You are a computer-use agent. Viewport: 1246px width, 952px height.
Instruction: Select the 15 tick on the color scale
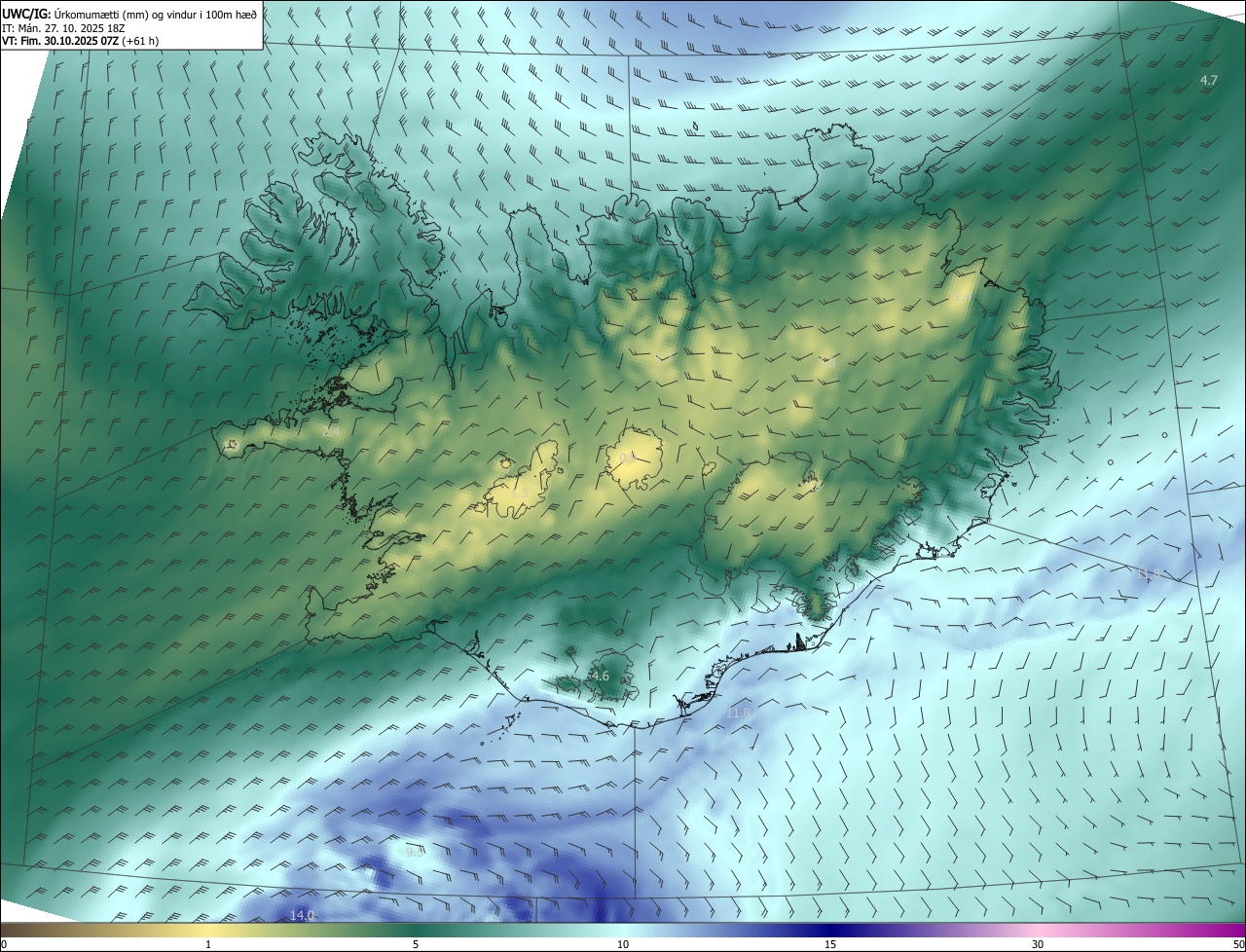830,944
